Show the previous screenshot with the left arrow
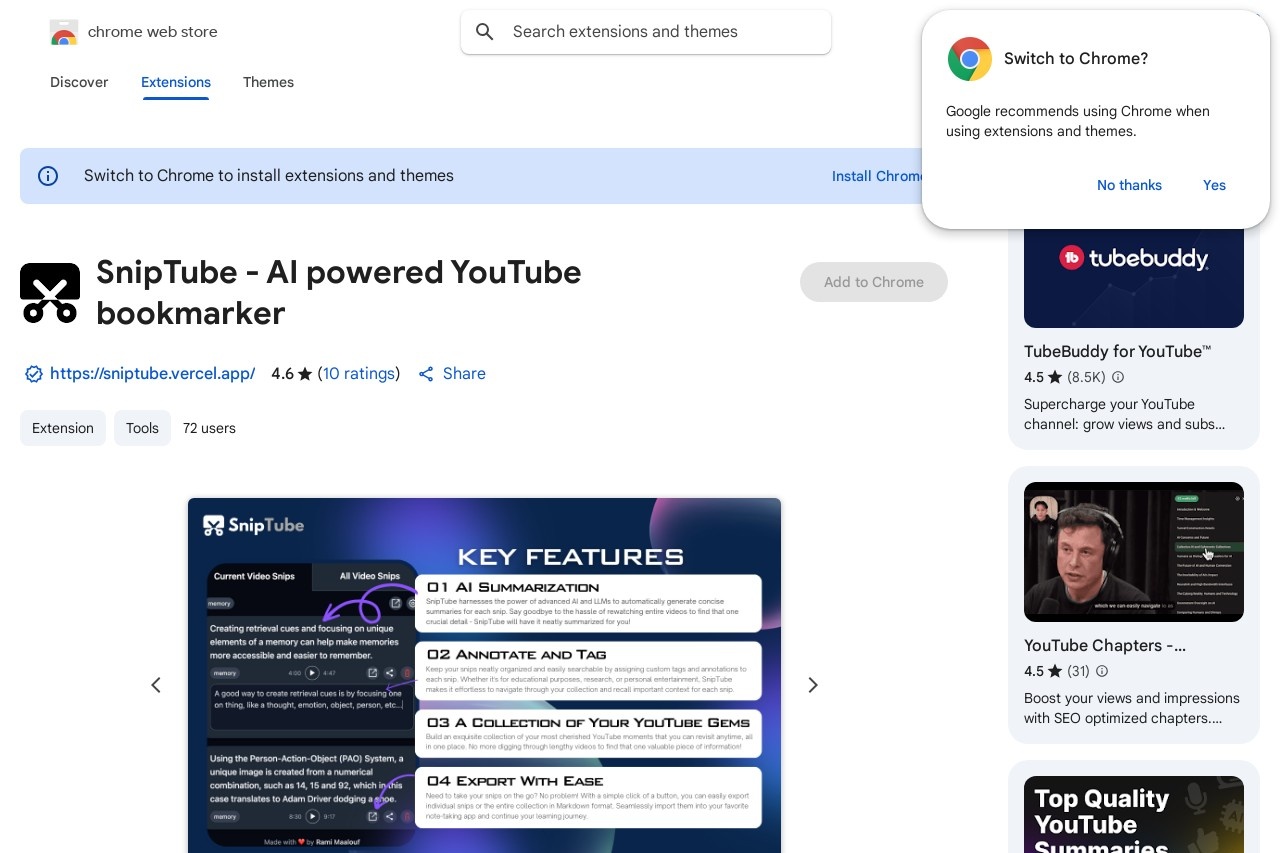 (156, 685)
